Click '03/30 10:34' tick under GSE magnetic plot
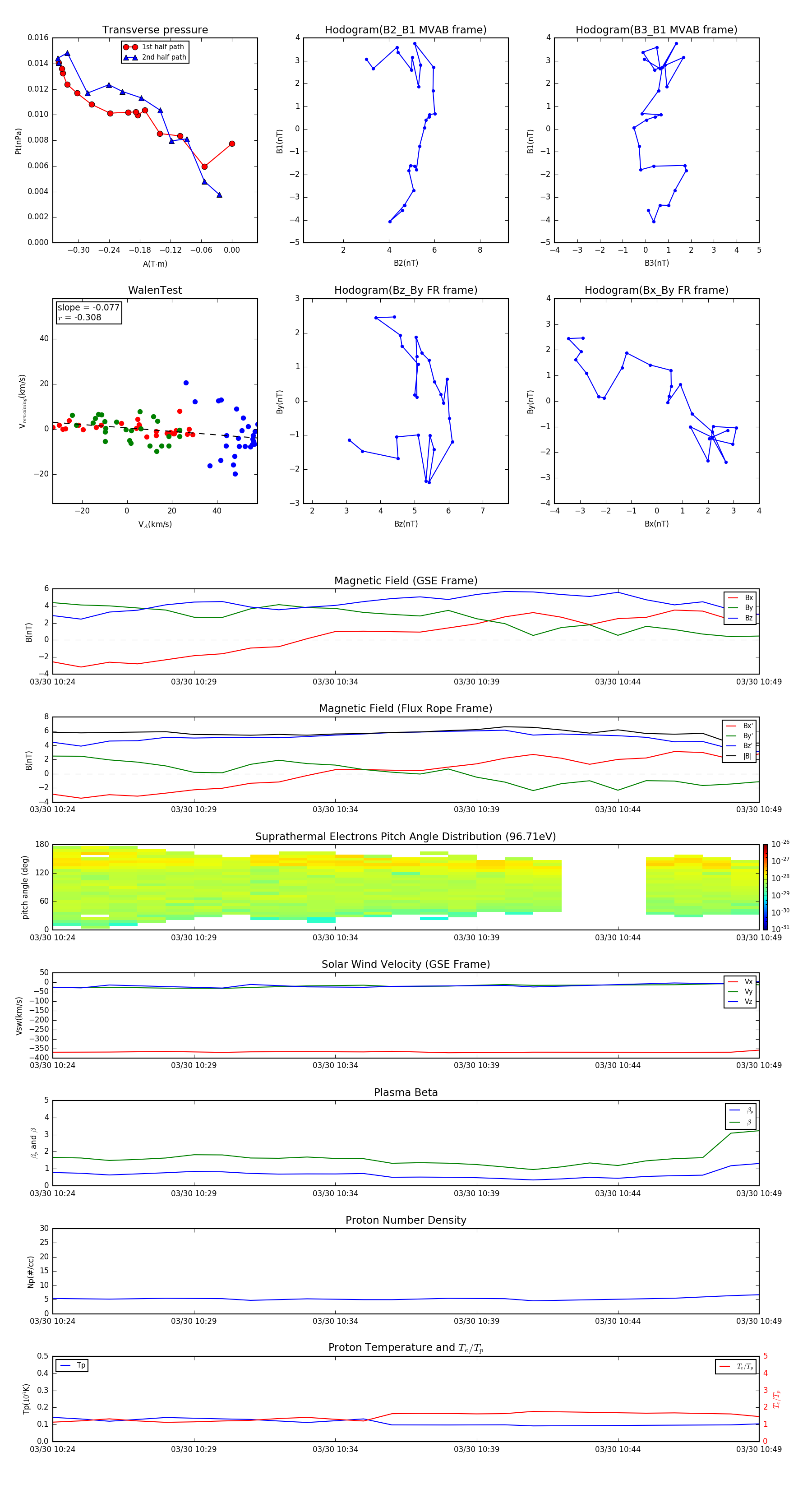812x1489 pixels. pos(335,682)
